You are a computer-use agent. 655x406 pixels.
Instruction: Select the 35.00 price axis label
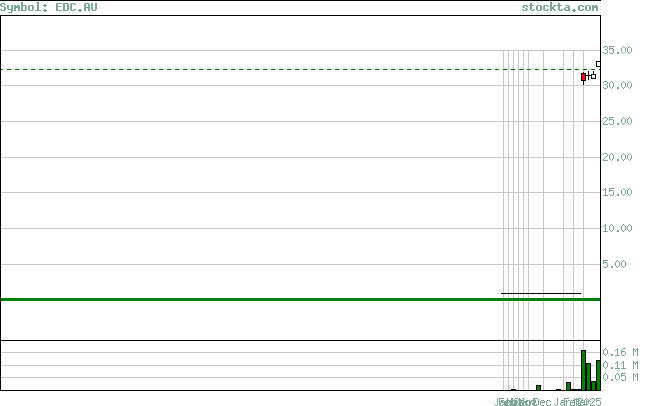(617, 50)
